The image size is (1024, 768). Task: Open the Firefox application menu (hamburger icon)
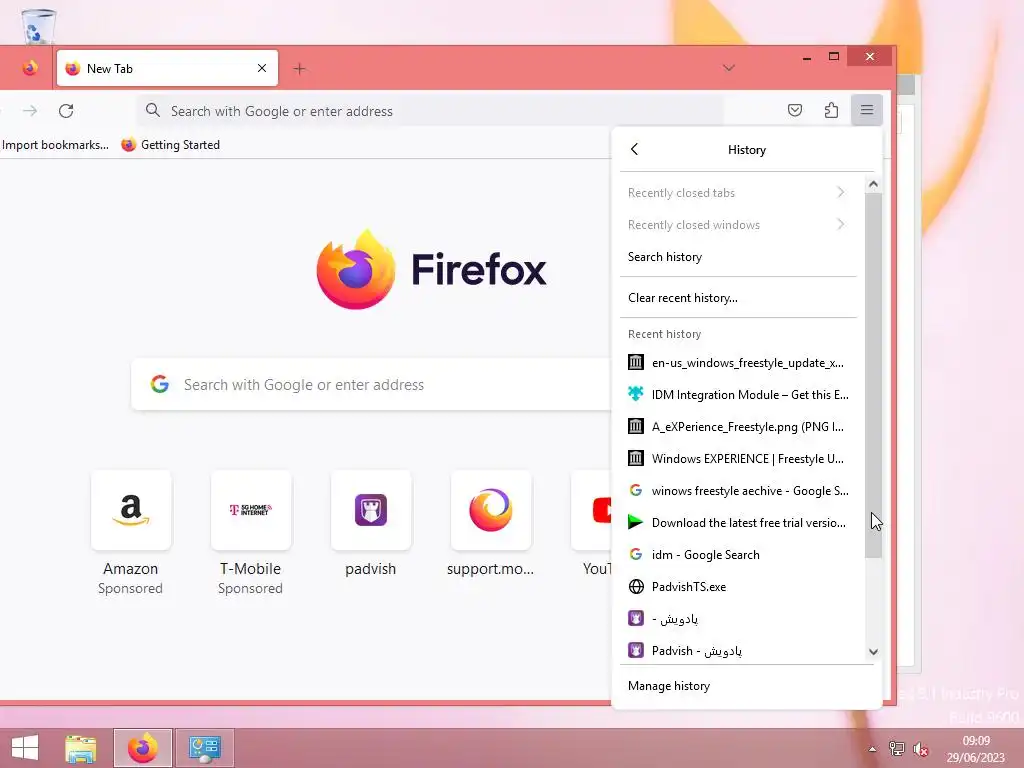point(867,110)
